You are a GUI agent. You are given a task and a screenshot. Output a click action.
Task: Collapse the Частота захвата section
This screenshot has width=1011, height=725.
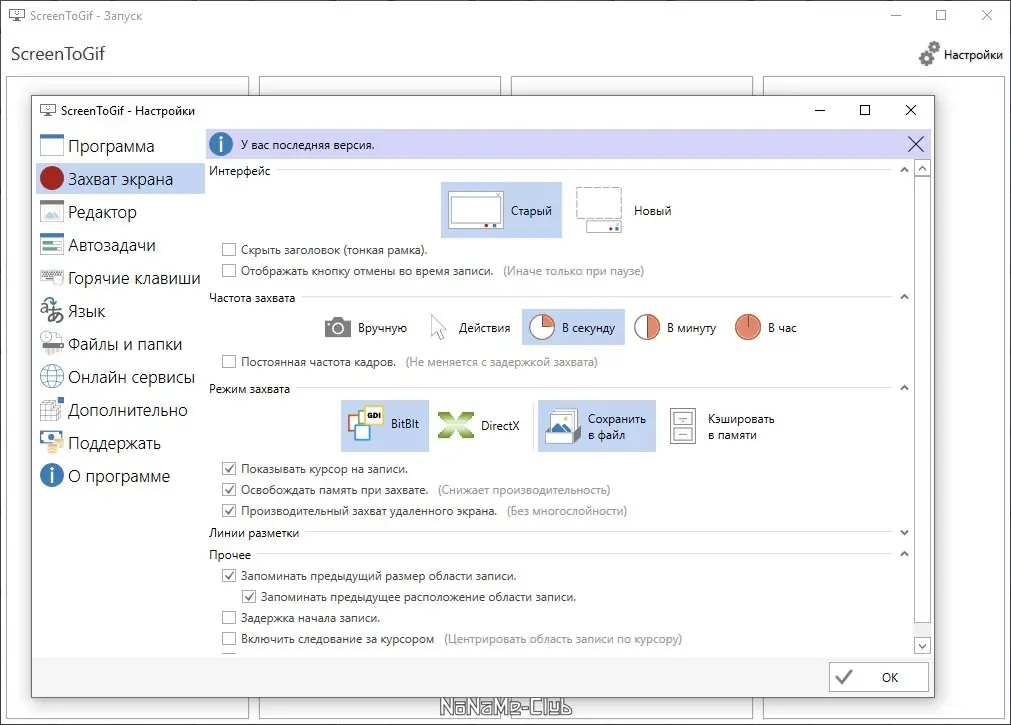point(904,297)
